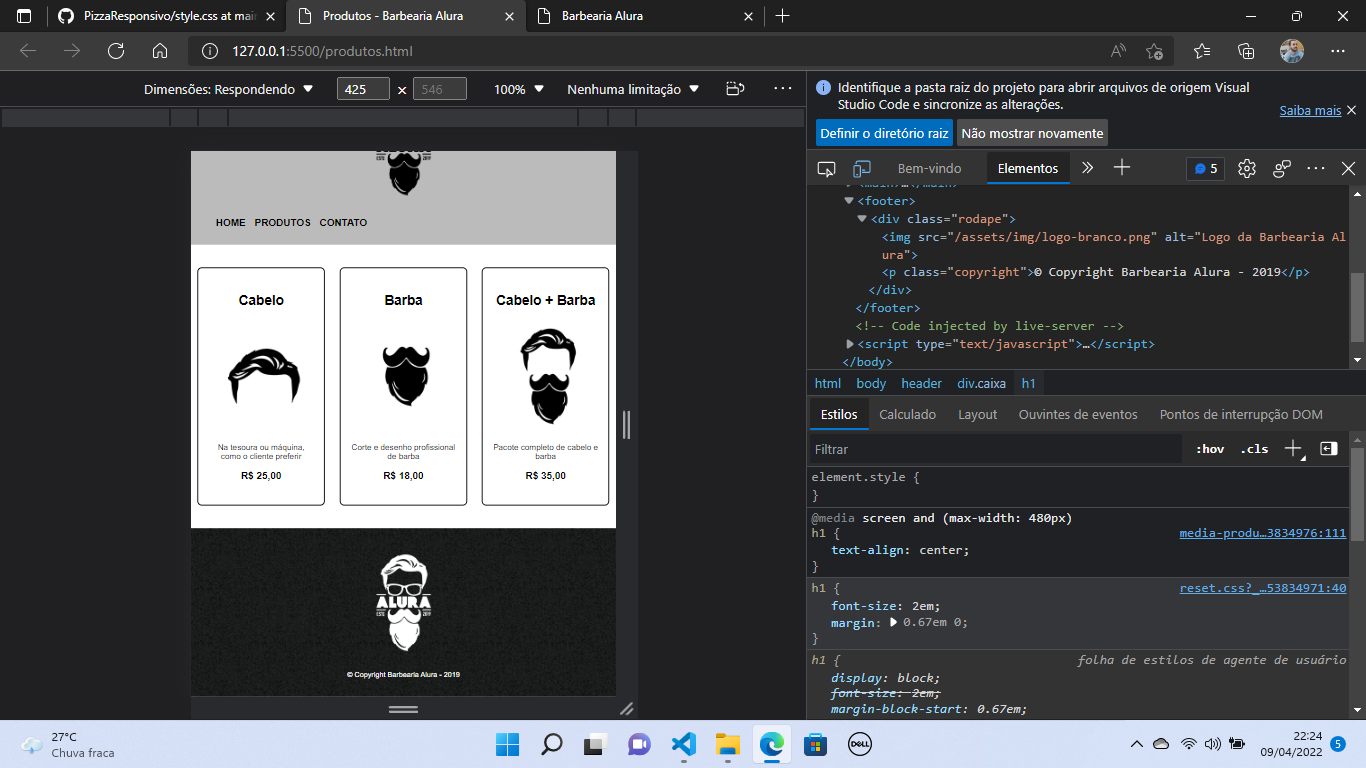
Task: Open the media-produ stylesheet source link
Action: click(1263, 533)
